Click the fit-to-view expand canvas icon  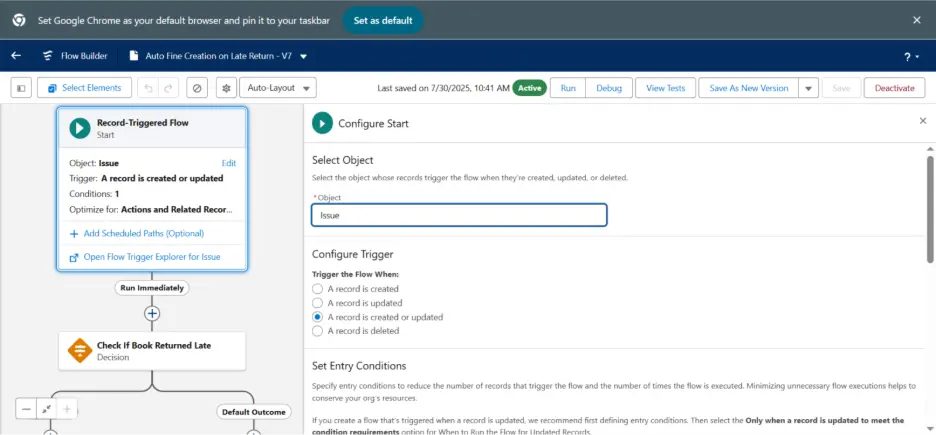(46, 409)
